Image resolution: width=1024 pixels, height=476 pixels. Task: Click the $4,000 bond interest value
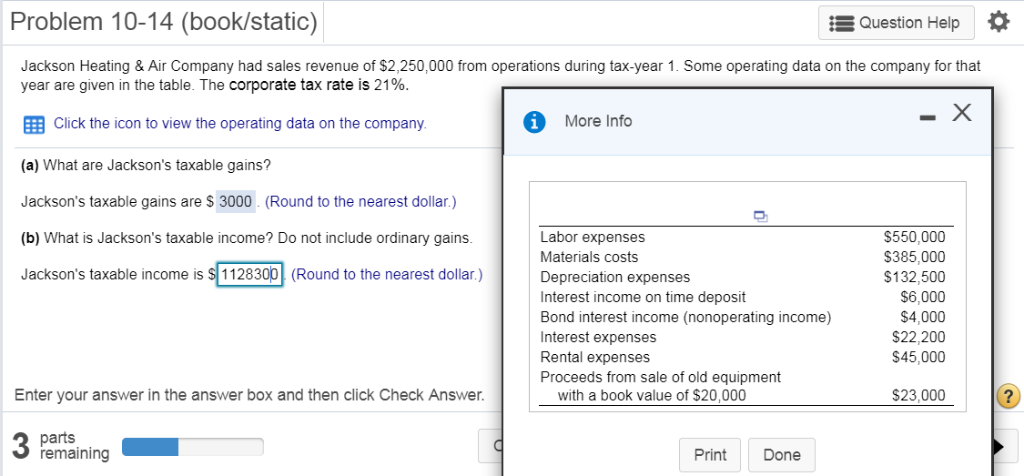click(922, 317)
